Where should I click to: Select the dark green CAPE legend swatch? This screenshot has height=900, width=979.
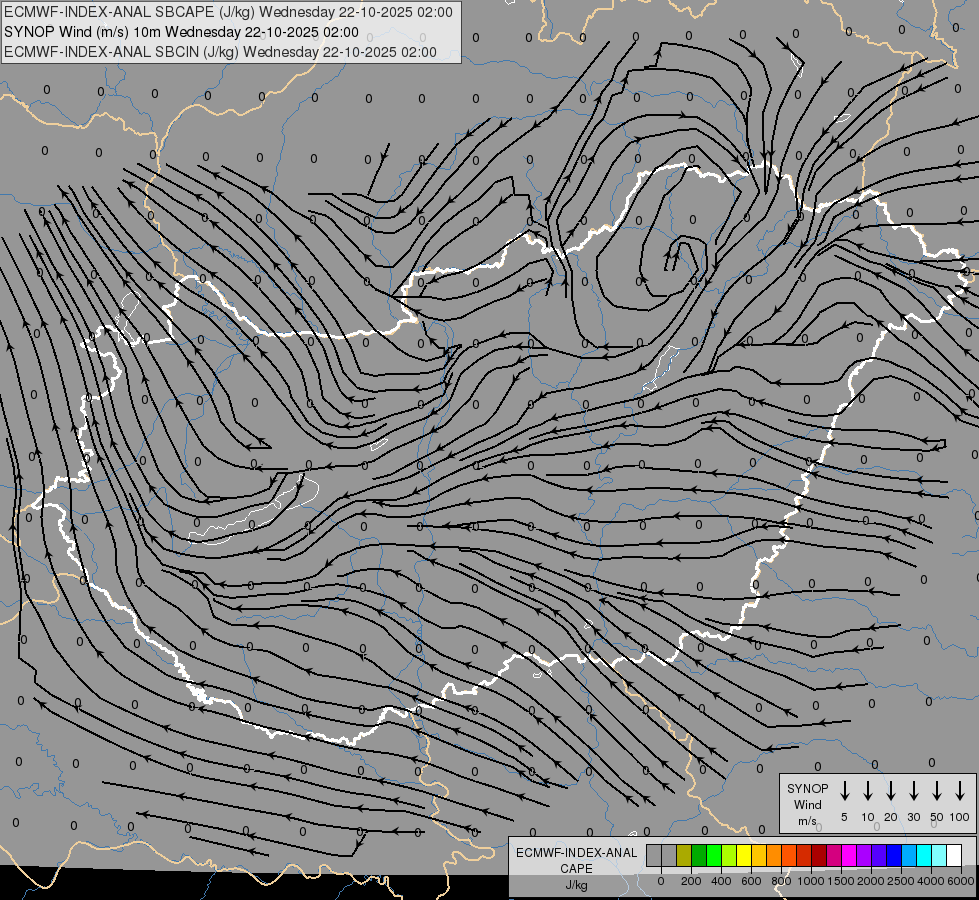pyautogui.click(x=699, y=855)
